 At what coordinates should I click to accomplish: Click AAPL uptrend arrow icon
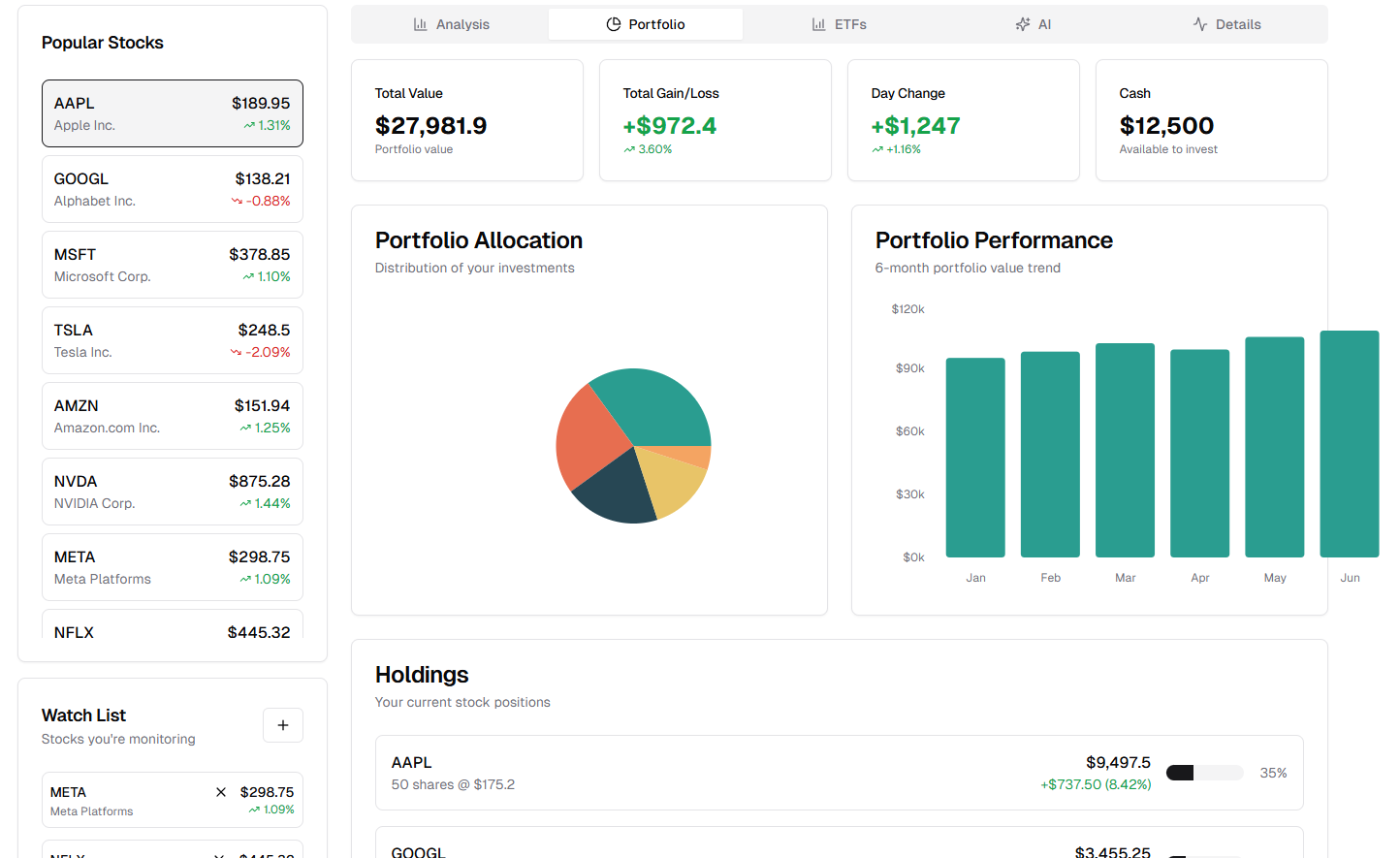click(249, 126)
